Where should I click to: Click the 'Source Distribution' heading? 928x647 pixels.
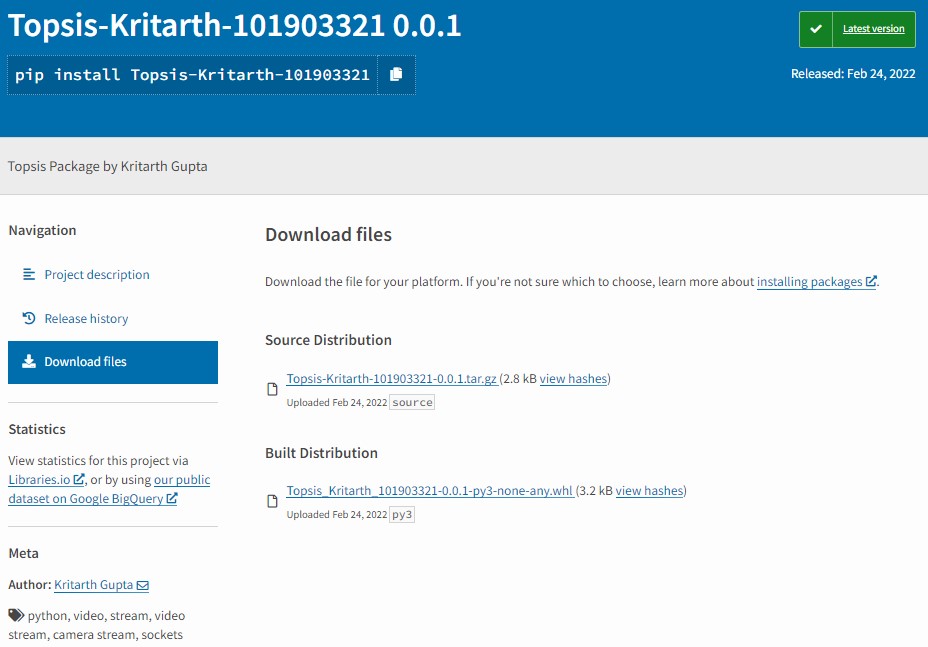(328, 340)
